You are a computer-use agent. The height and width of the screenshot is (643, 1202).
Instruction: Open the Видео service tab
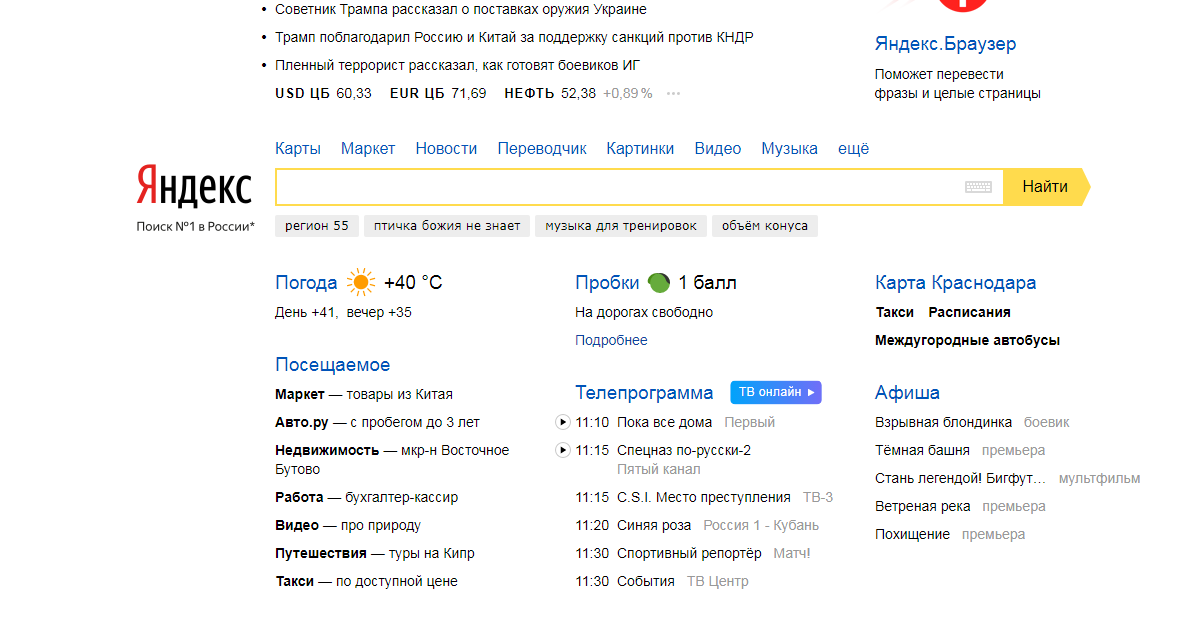click(718, 148)
